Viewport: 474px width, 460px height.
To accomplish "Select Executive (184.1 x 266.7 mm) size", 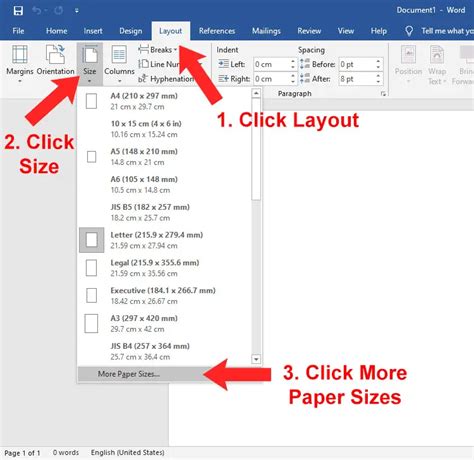I will (165, 296).
